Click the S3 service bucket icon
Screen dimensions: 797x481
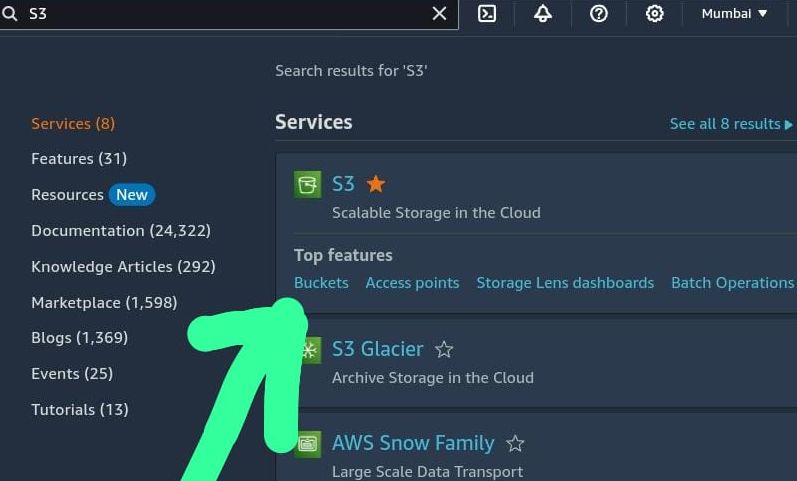tap(307, 184)
